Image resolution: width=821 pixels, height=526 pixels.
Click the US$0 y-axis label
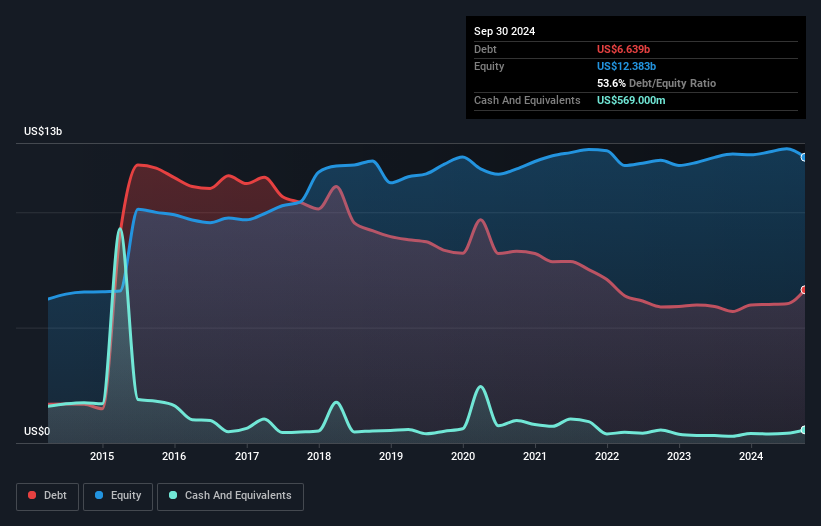37,431
